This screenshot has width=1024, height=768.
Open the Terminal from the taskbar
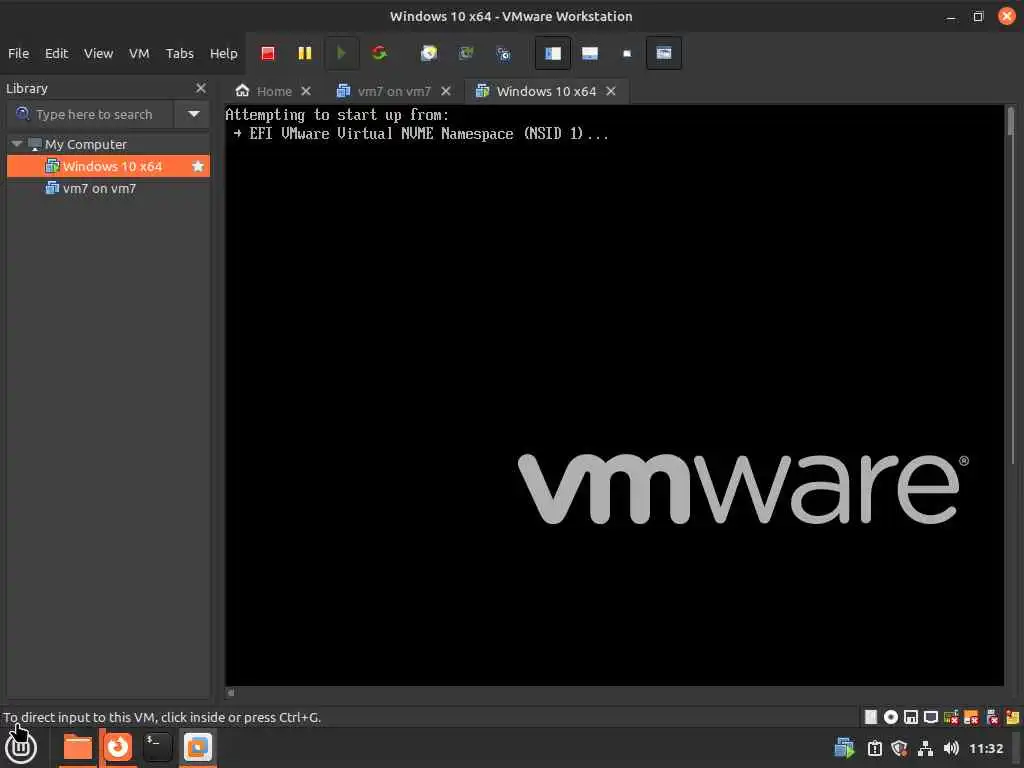pyautogui.click(x=157, y=748)
